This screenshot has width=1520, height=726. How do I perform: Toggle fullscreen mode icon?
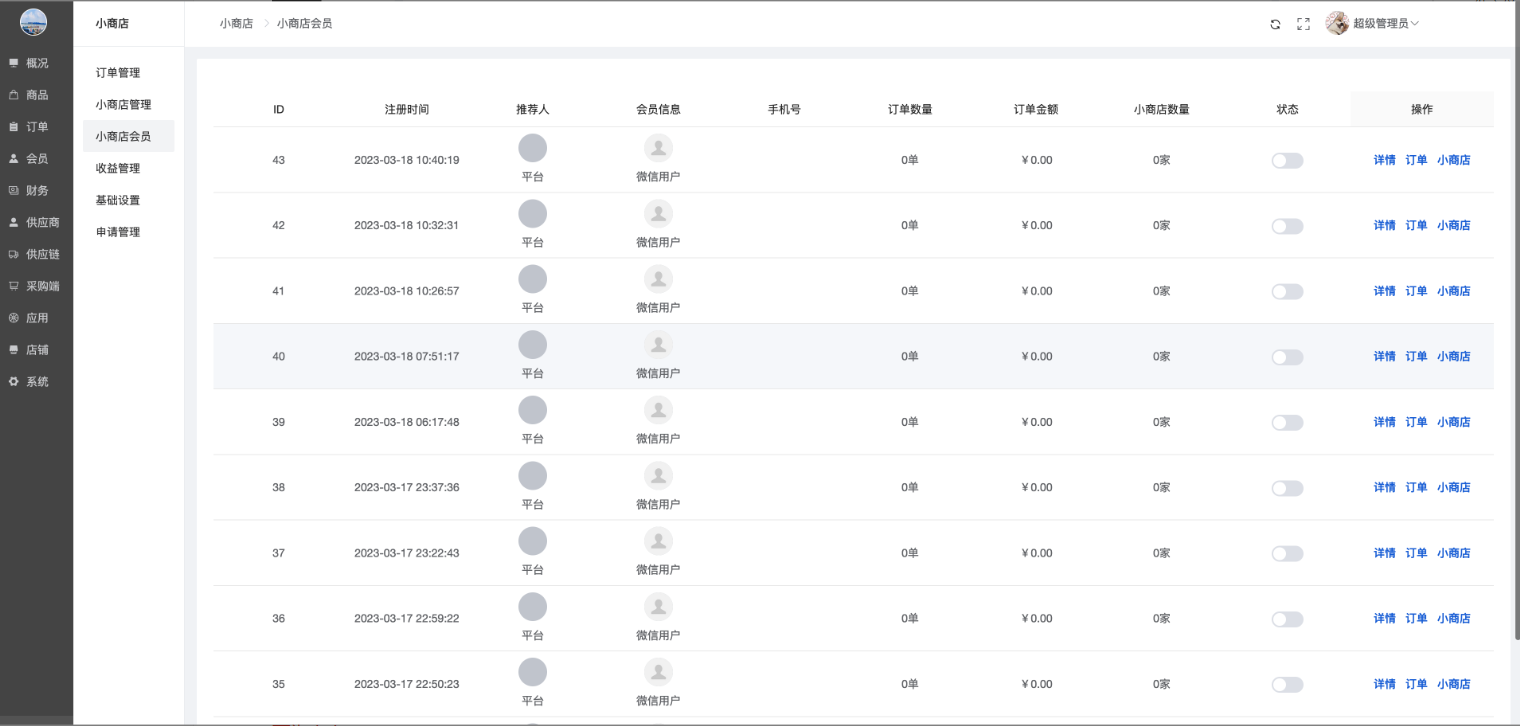[1303, 24]
